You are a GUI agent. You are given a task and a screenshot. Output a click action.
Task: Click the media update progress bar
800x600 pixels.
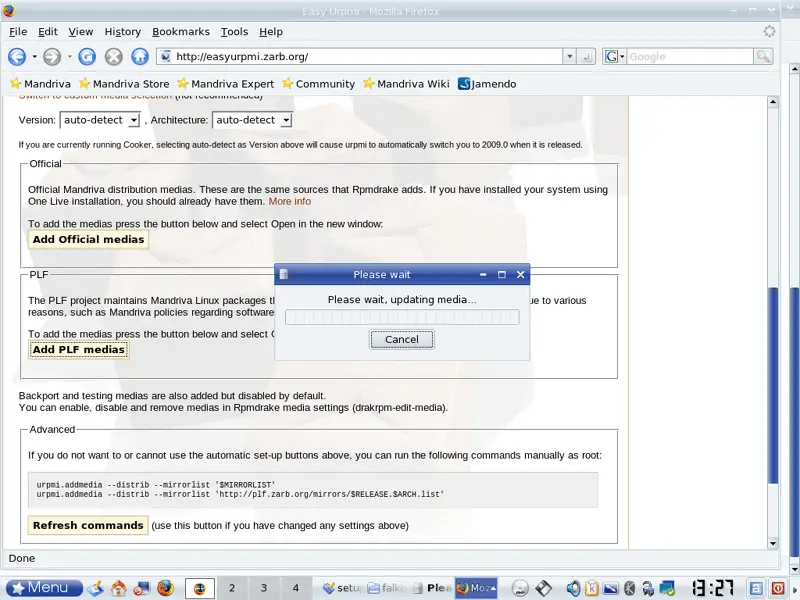pos(402,317)
